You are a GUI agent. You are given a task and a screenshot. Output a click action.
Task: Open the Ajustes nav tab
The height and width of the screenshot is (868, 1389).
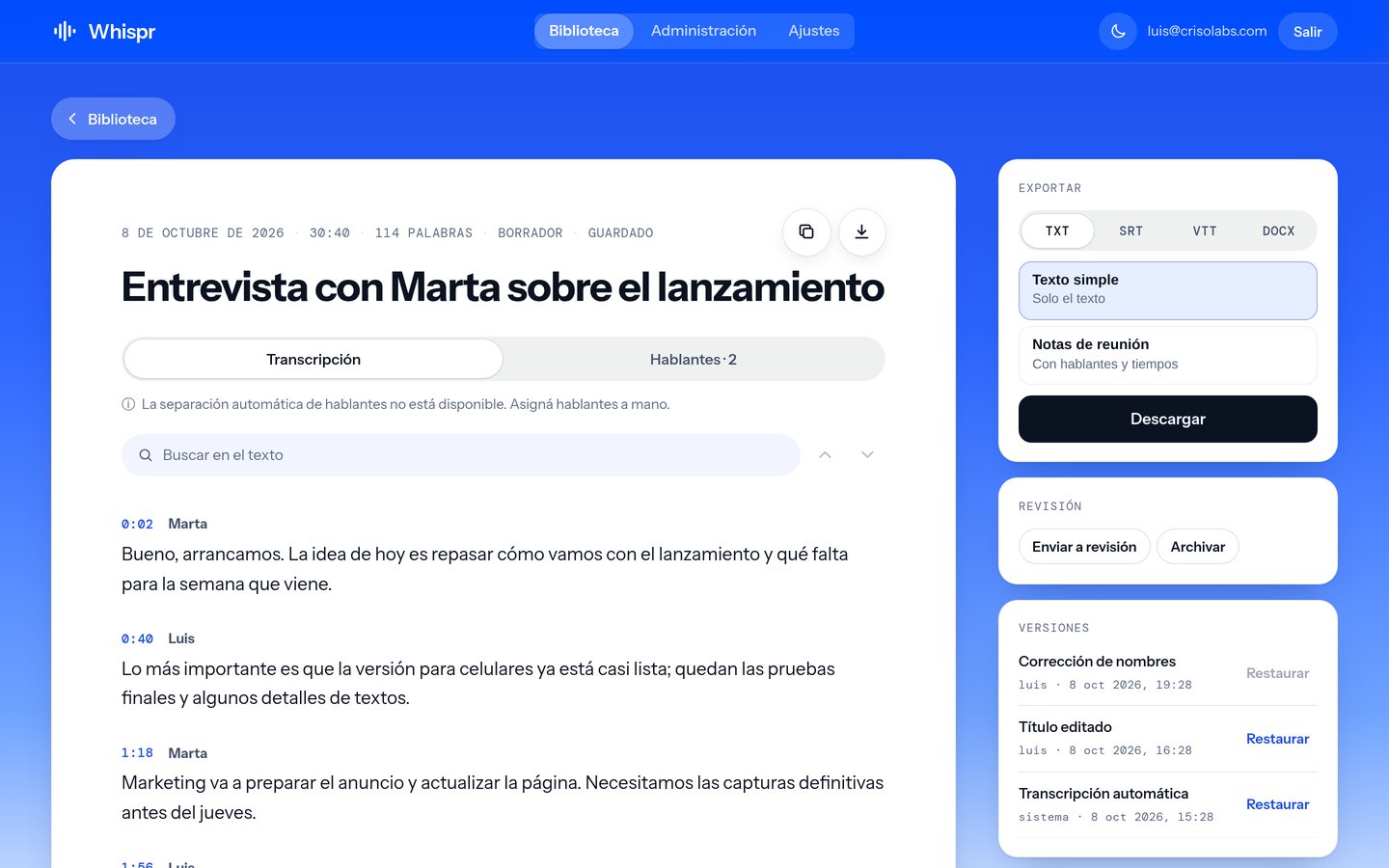click(814, 31)
